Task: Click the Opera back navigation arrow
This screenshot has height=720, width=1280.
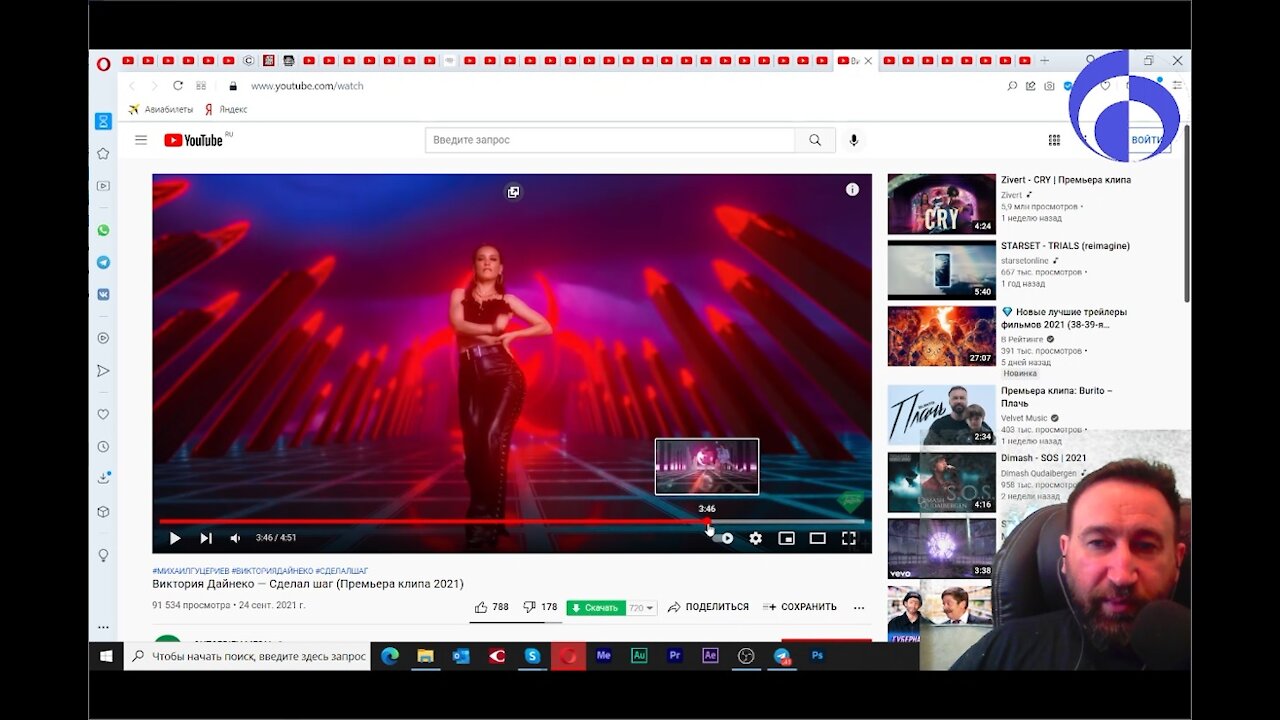Action: [x=131, y=86]
